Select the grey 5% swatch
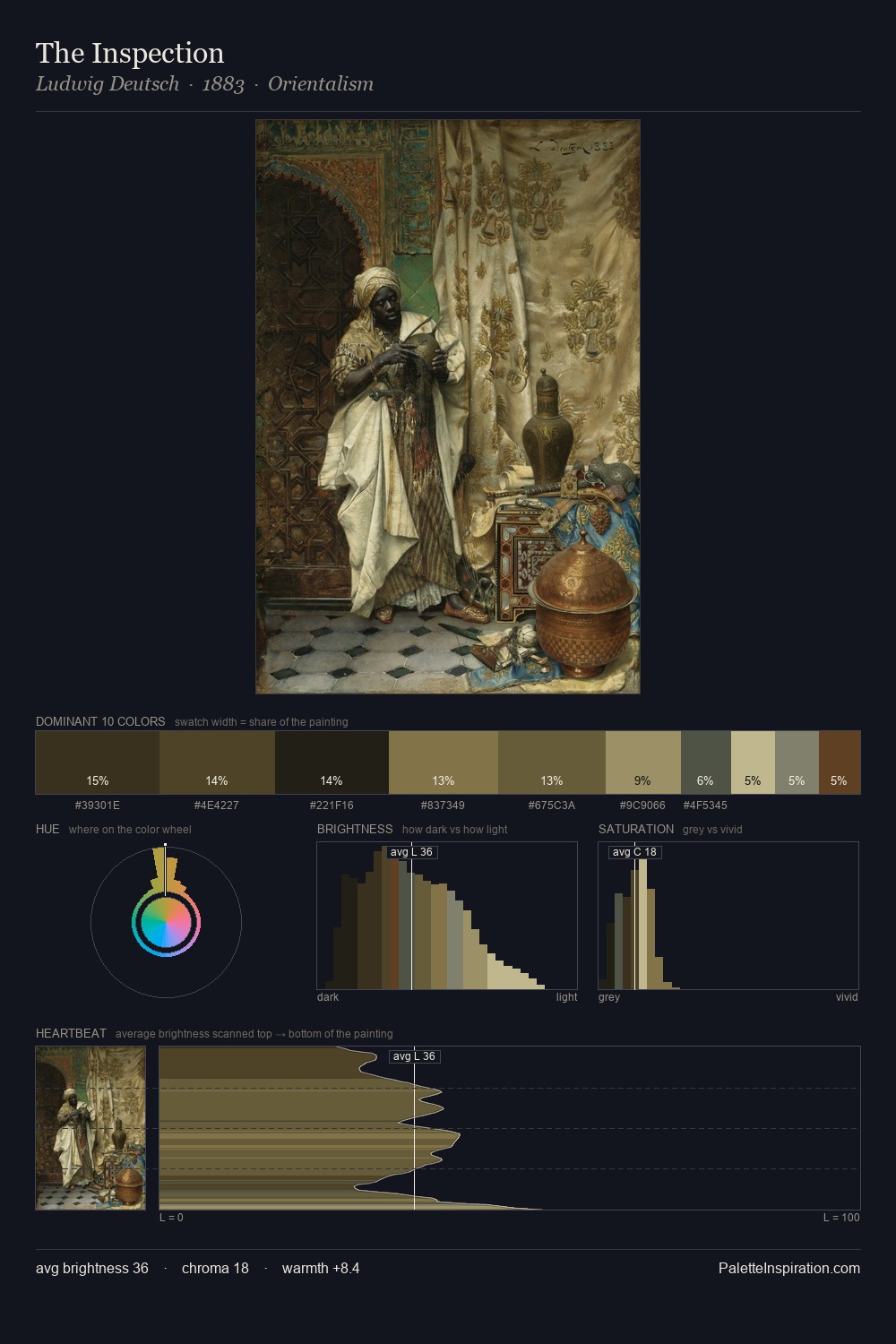The image size is (896, 1344). (x=797, y=762)
